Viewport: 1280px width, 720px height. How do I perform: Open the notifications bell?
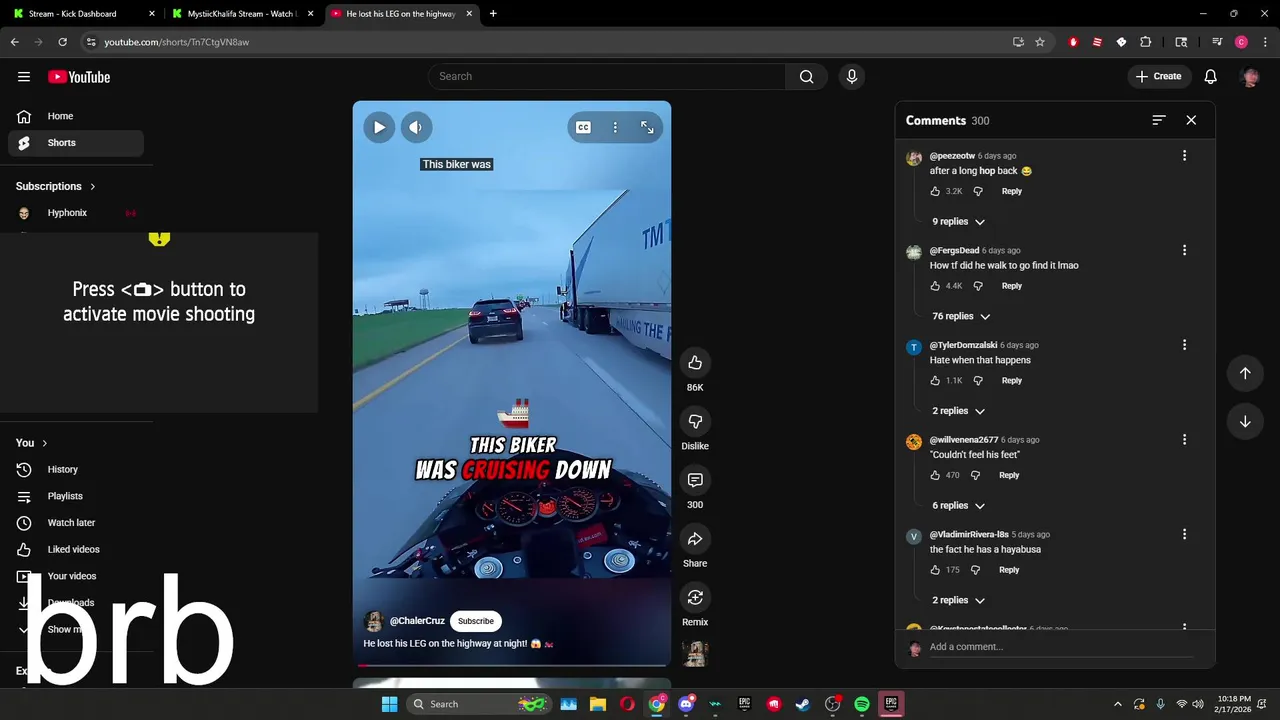pos(1210,76)
